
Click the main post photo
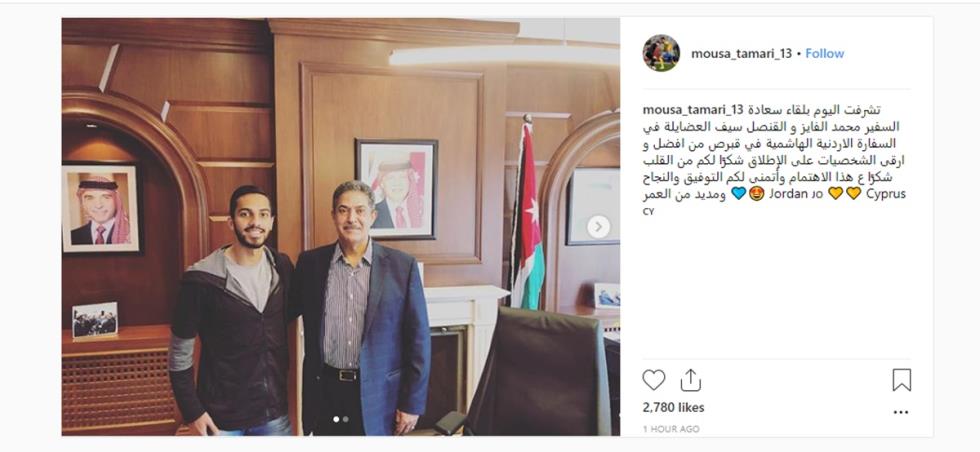tap(341, 226)
